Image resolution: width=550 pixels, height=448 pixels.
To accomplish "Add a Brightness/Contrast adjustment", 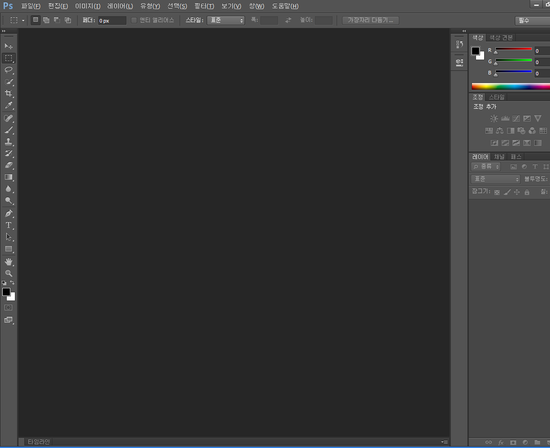I will (494, 118).
